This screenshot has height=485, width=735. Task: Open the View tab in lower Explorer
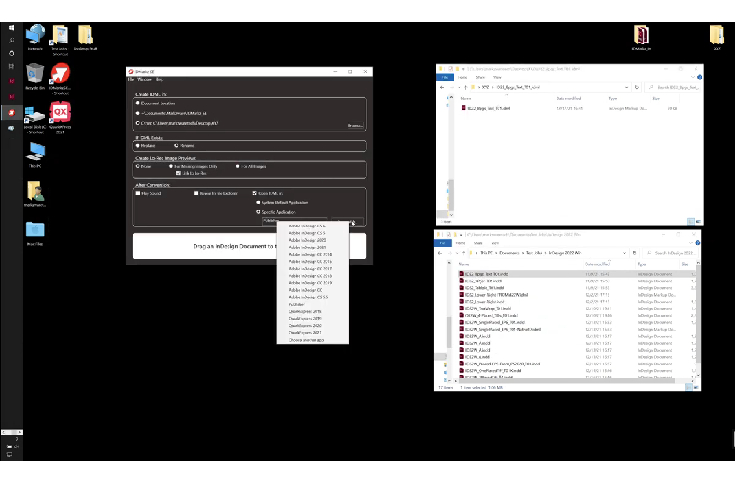495,243
